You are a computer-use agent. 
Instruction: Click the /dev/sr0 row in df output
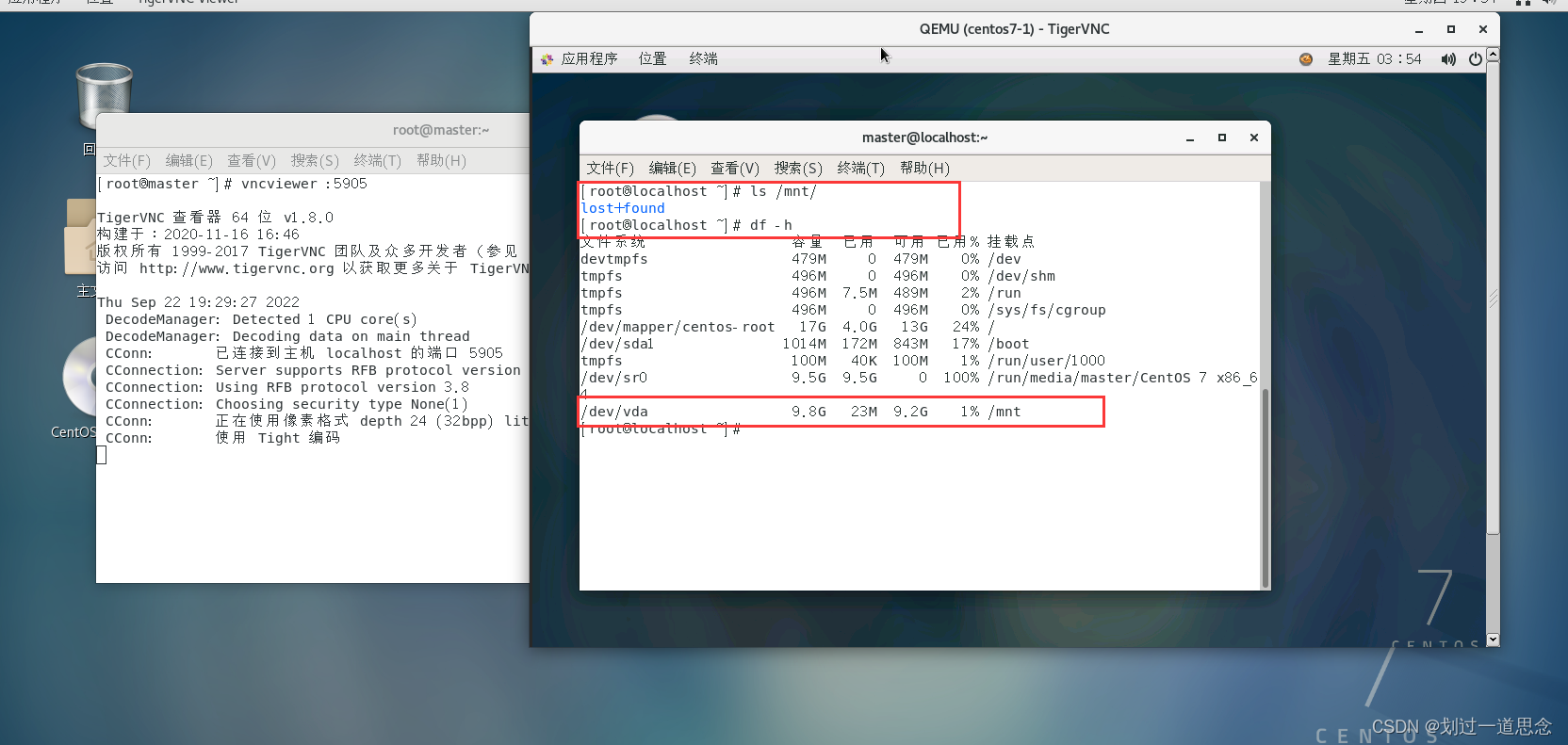click(919, 378)
